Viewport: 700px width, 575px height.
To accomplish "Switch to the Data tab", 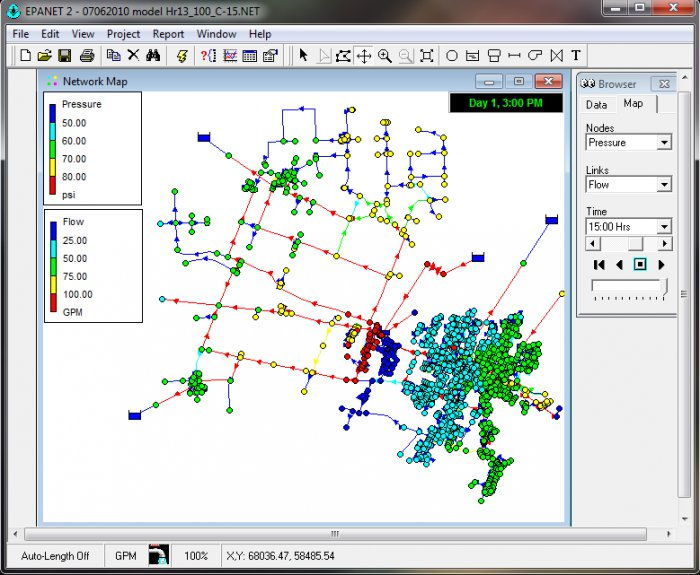I will pyautogui.click(x=596, y=104).
